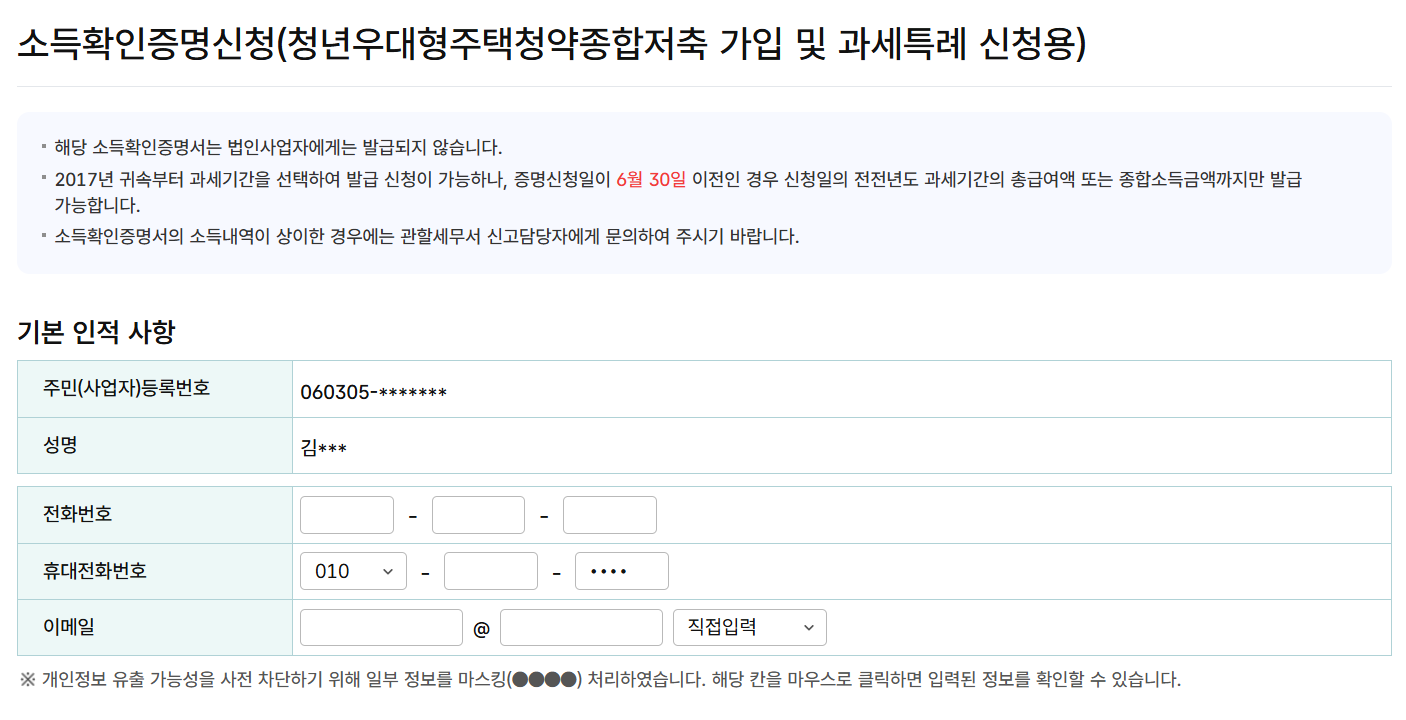The height and width of the screenshot is (720, 1406).
Task: Open the mobile phone prefix dropdown showing 010
Action: click(x=352, y=570)
